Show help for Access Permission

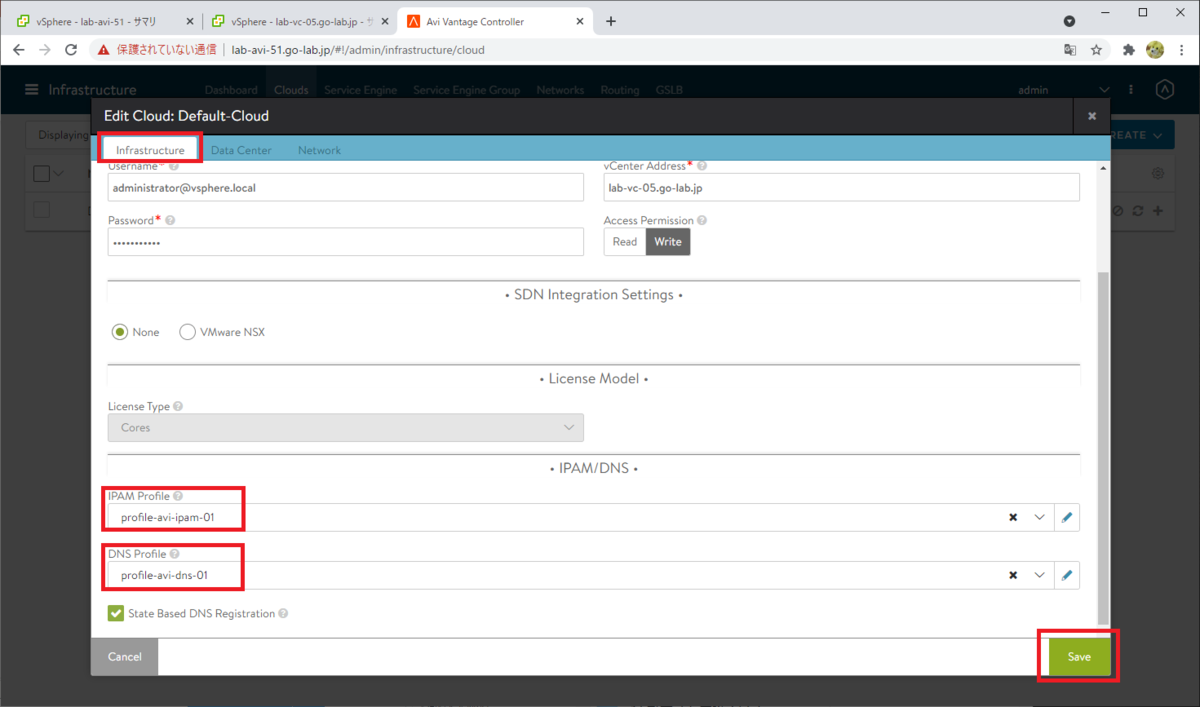(x=702, y=220)
